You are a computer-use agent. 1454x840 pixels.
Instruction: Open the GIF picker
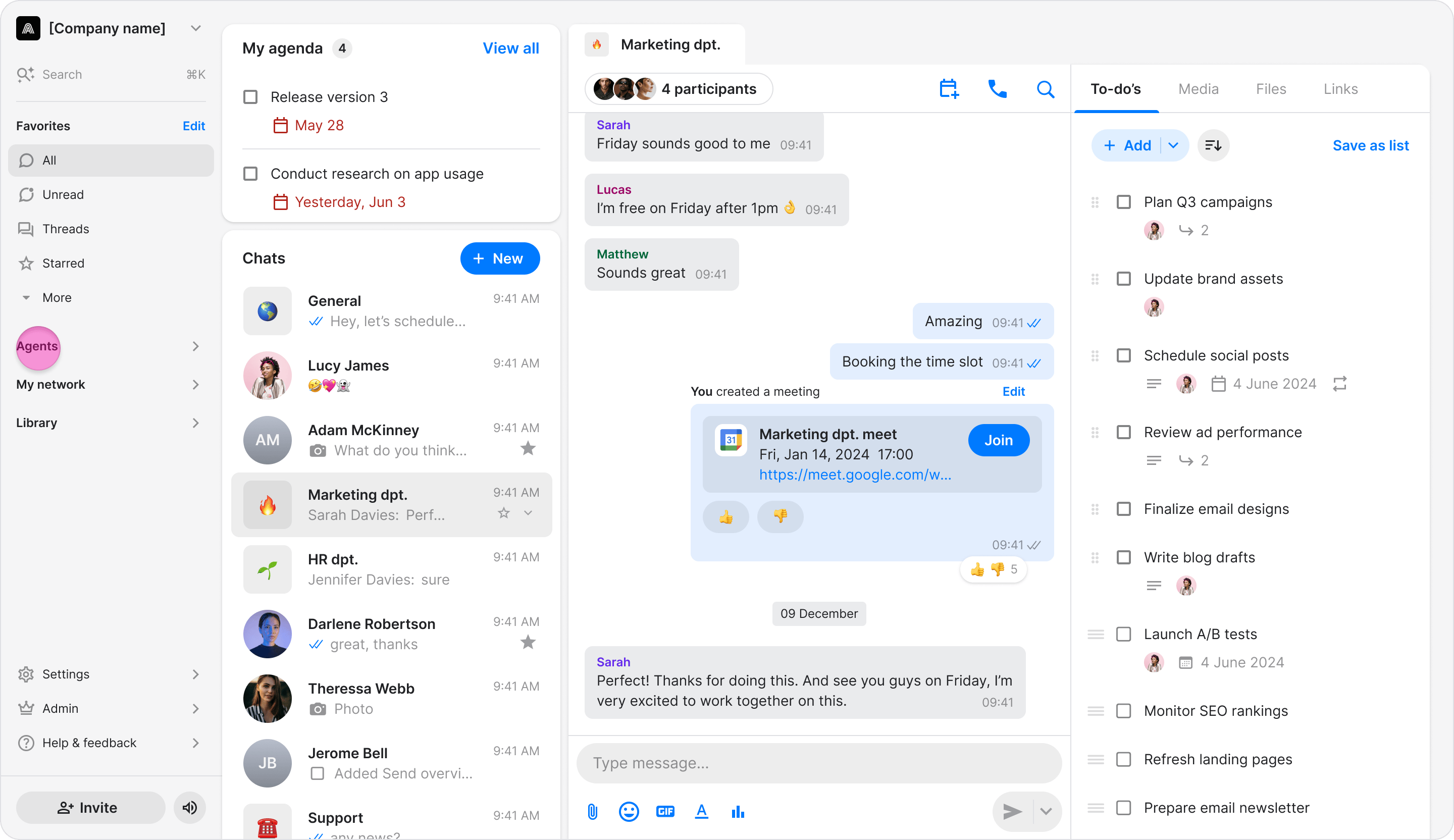(x=665, y=812)
